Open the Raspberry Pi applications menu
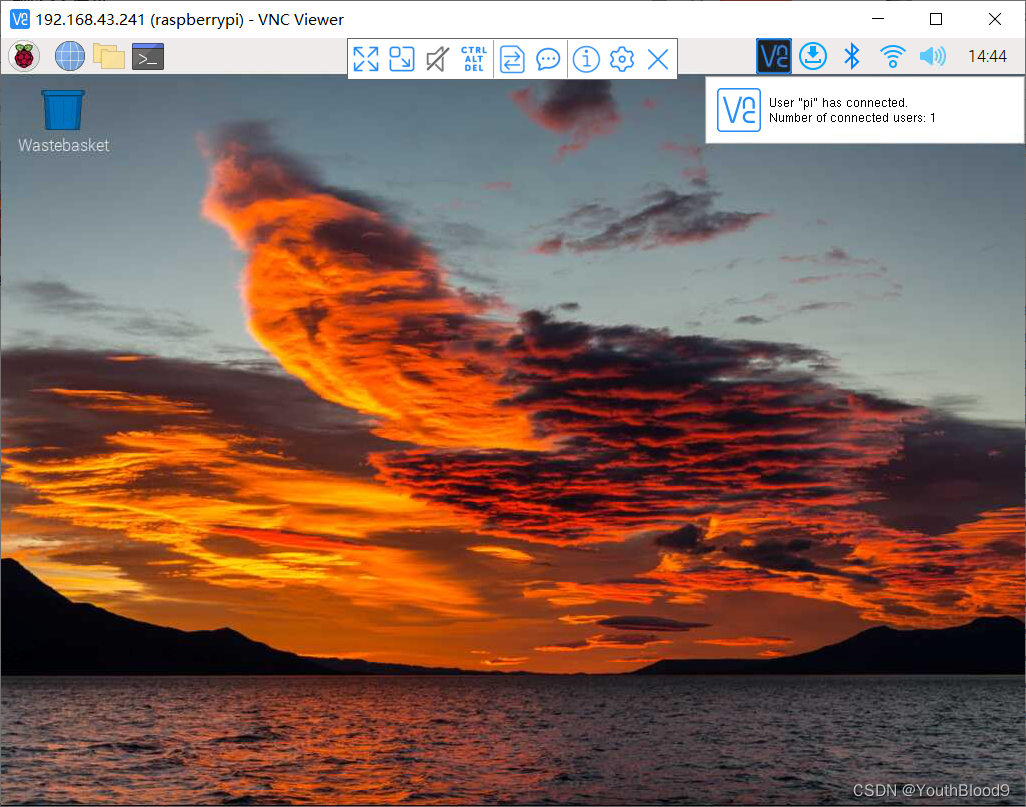This screenshot has height=807, width=1026. (24, 57)
